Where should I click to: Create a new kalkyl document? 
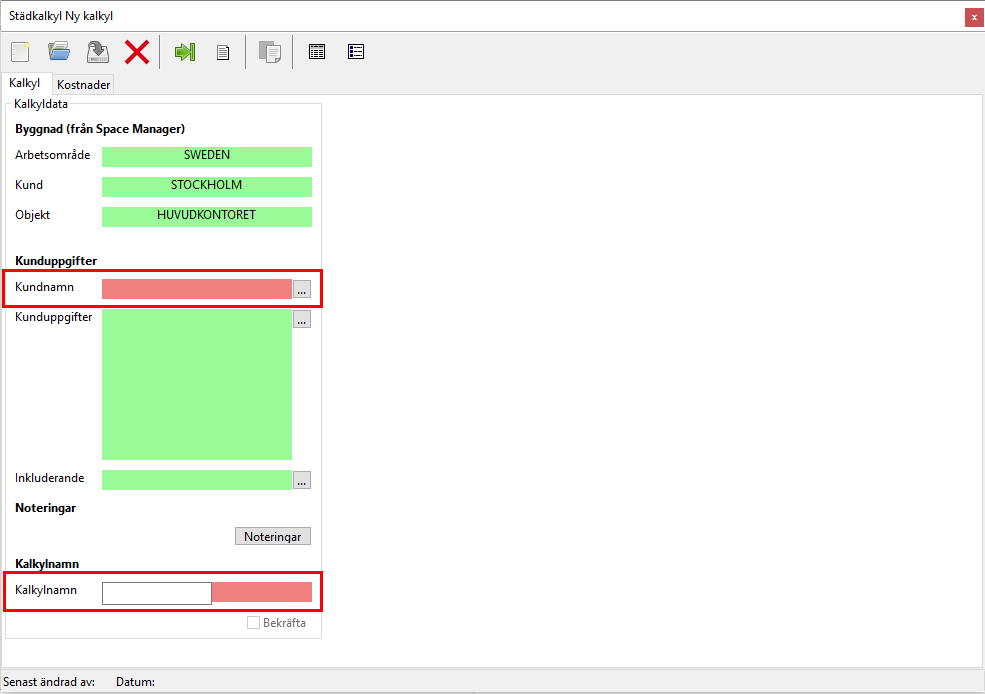pyautogui.click(x=21, y=52)
